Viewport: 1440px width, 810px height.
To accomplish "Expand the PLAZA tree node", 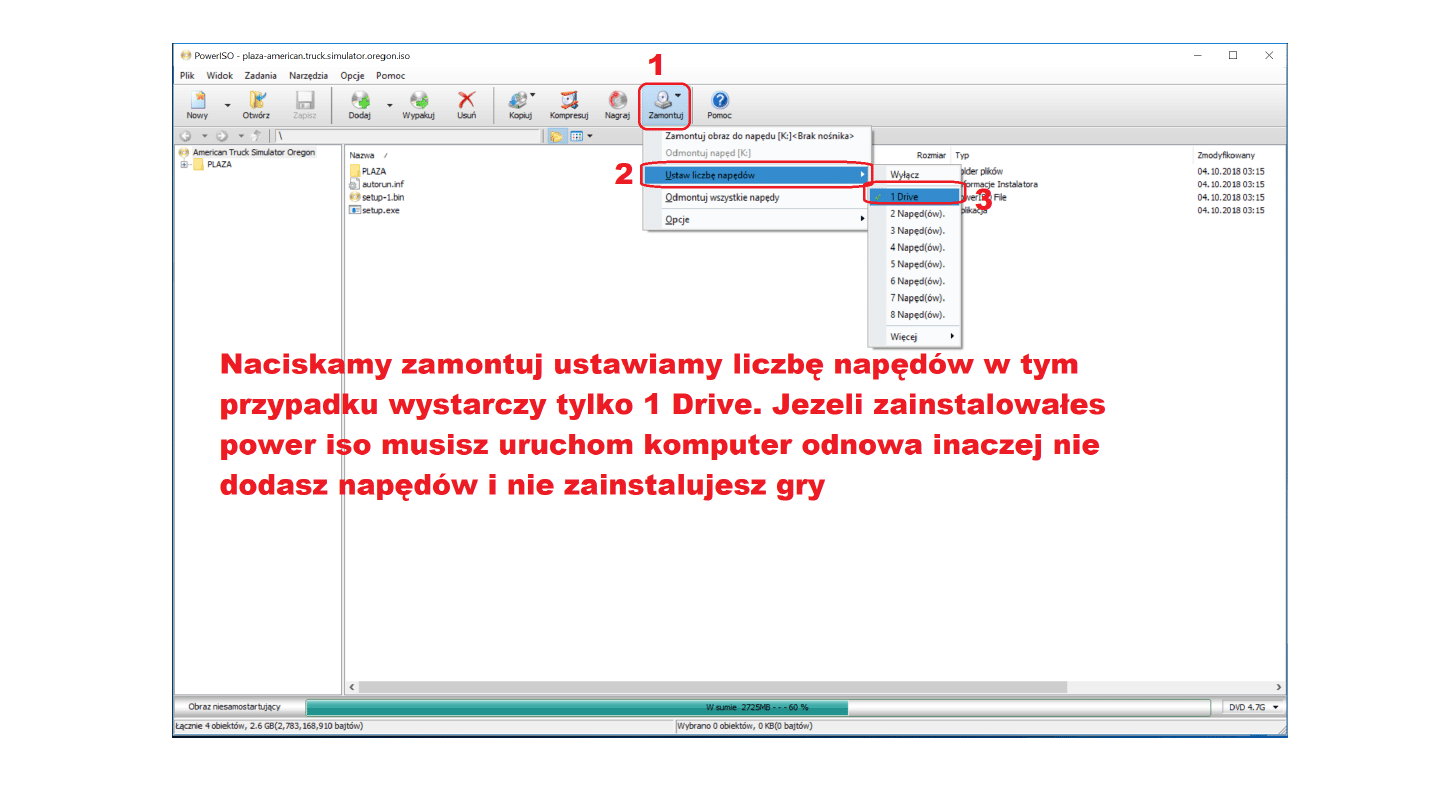I will [x=186, y=163].
